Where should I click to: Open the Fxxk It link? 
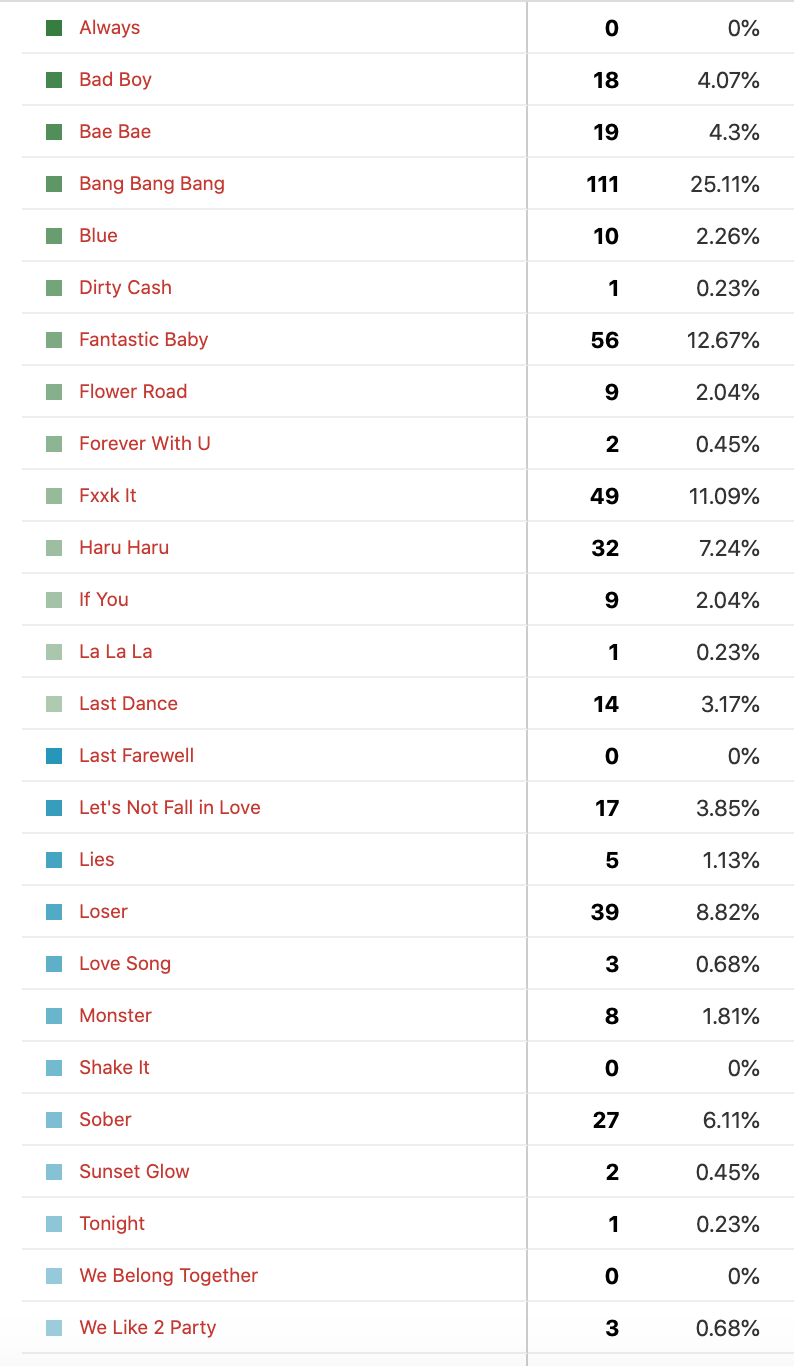tap(108, 496)
